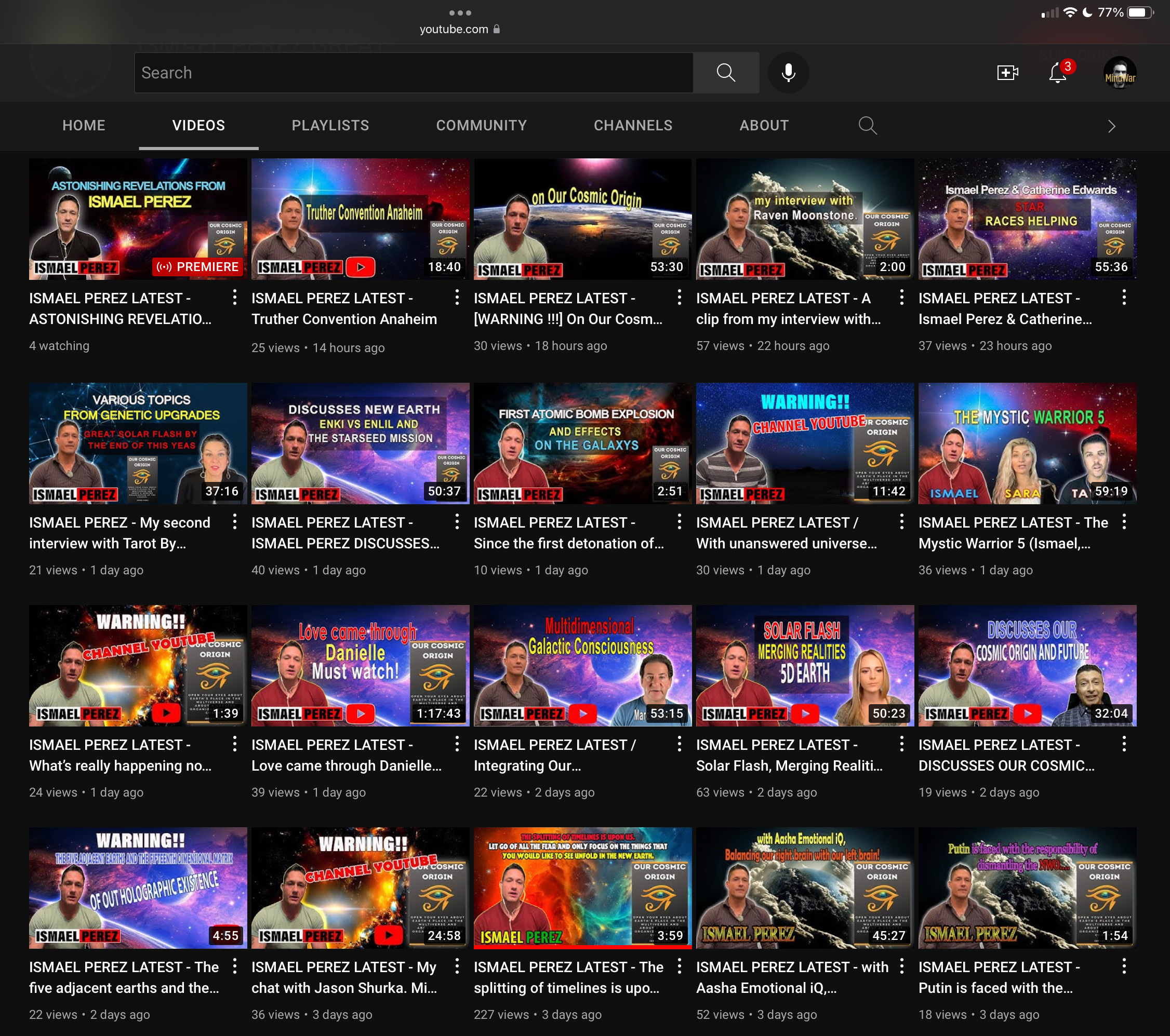Image resolution: width=1170 pixels, height=1036 pixels.
Task: Open options for Truther Convention Anaheim video
Action: coord(456,298)
